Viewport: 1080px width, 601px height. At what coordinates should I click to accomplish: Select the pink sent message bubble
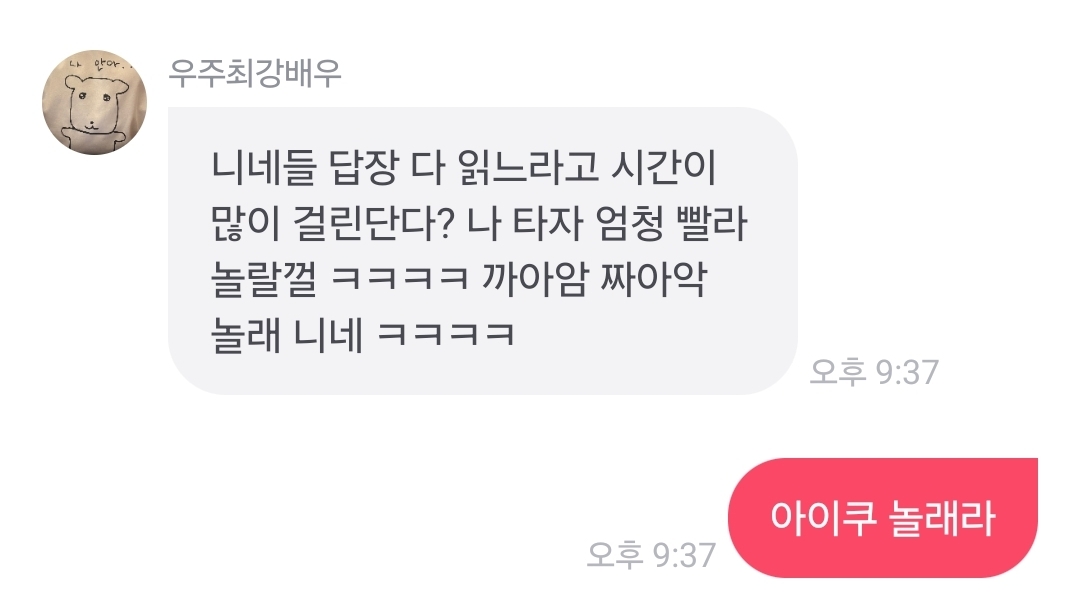pos(883,518)
